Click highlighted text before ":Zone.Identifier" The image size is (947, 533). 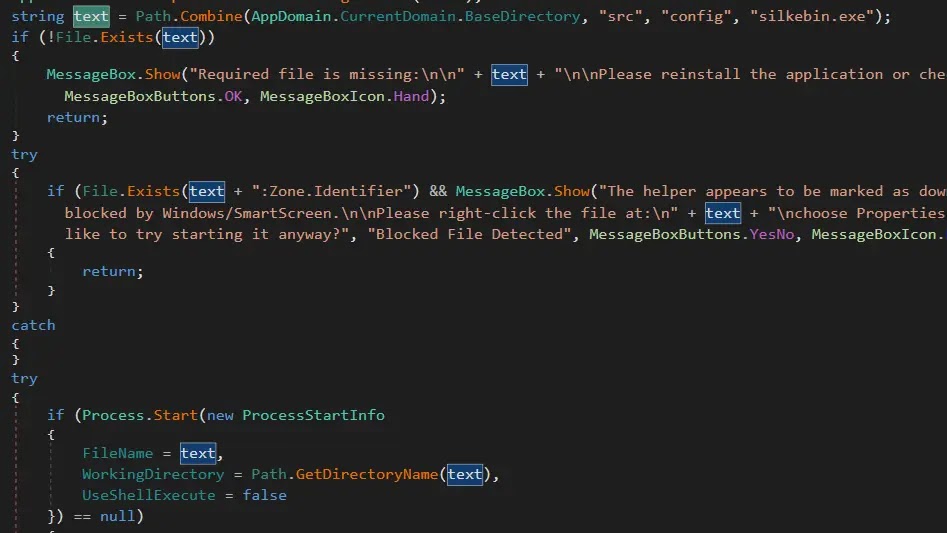point(207,191)
